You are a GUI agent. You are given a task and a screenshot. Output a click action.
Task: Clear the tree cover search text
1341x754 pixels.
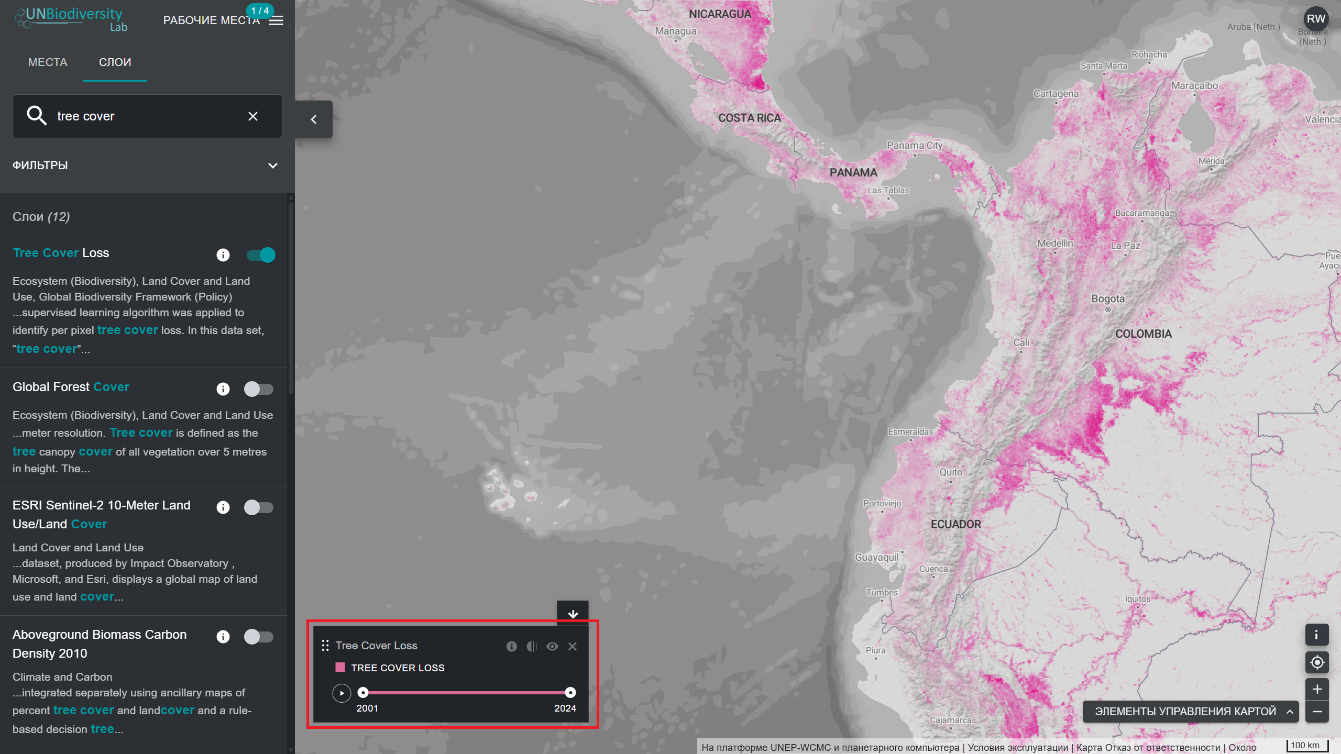point(253,117)
